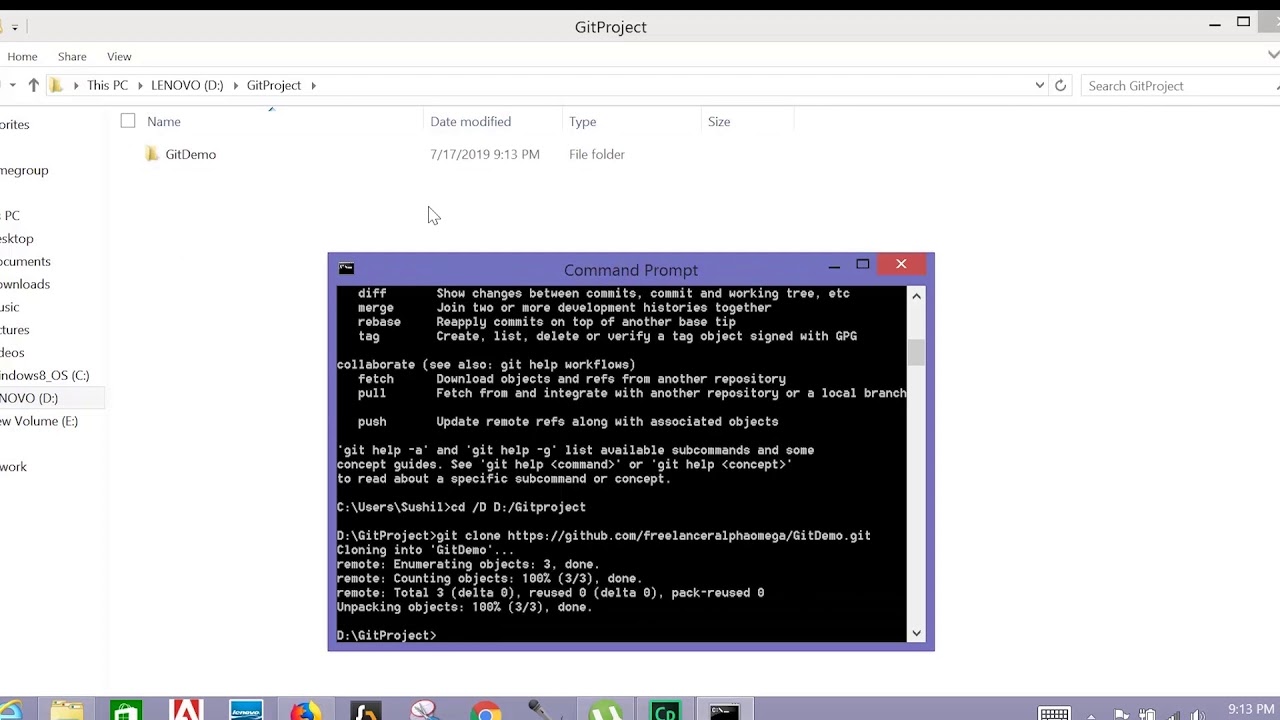The width and height of the screenshot is (1280, 720).
Task: Open the Share ribbon tab
Action: 72,57
